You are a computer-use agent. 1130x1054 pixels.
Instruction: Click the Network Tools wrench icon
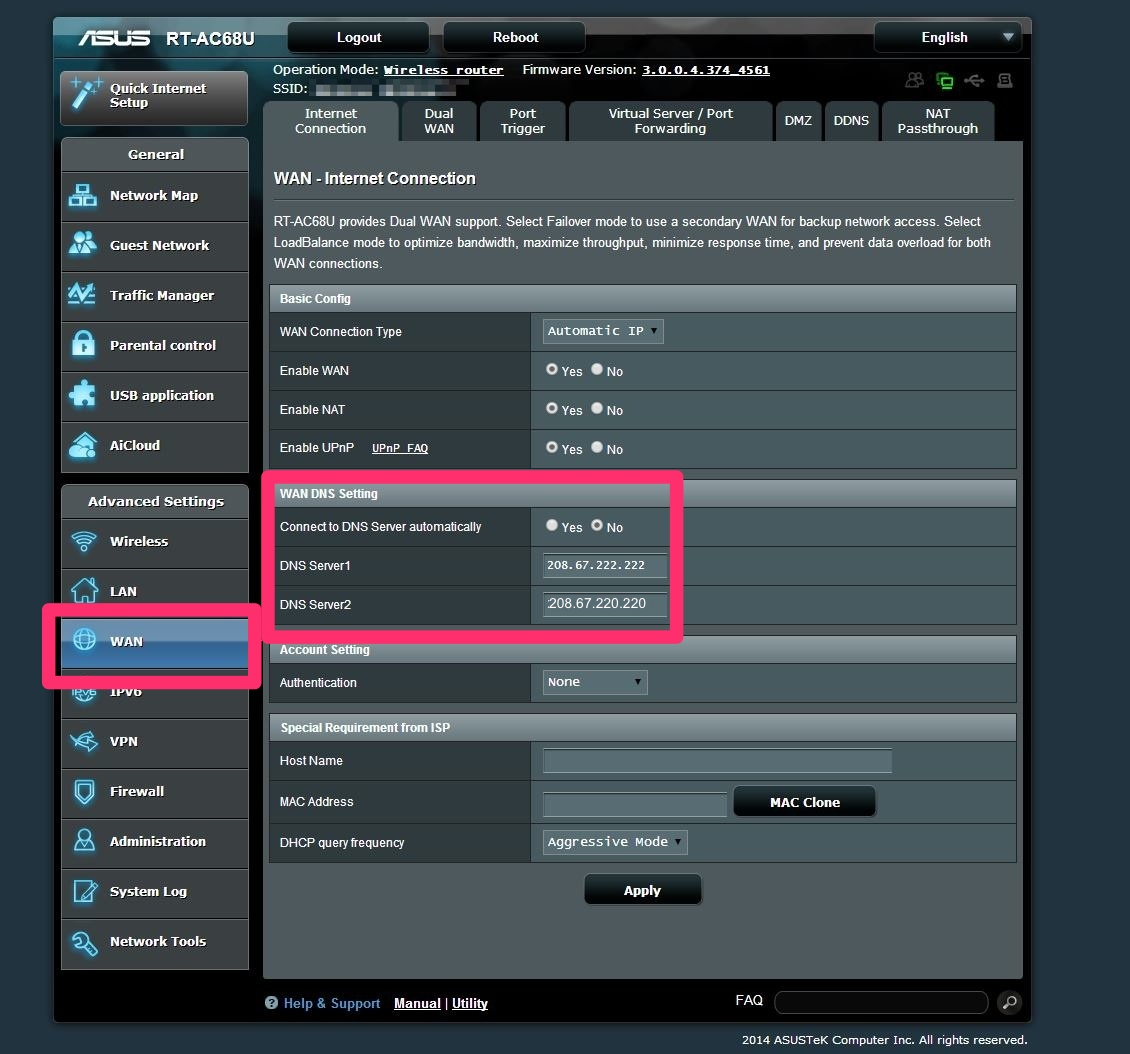click(84, 942)
